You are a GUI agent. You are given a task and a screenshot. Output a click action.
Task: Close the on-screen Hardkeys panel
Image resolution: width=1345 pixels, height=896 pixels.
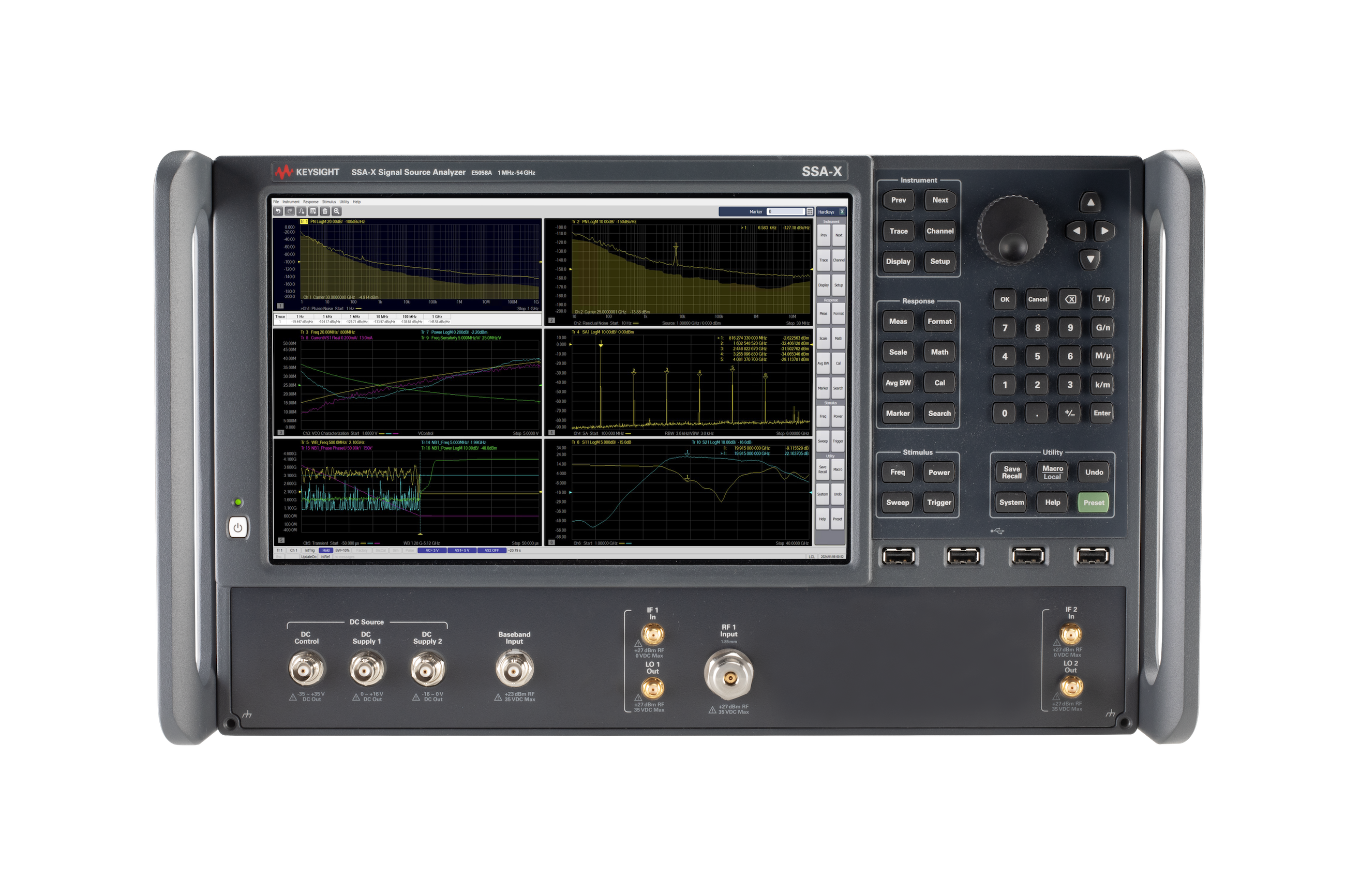click(842, 212)
